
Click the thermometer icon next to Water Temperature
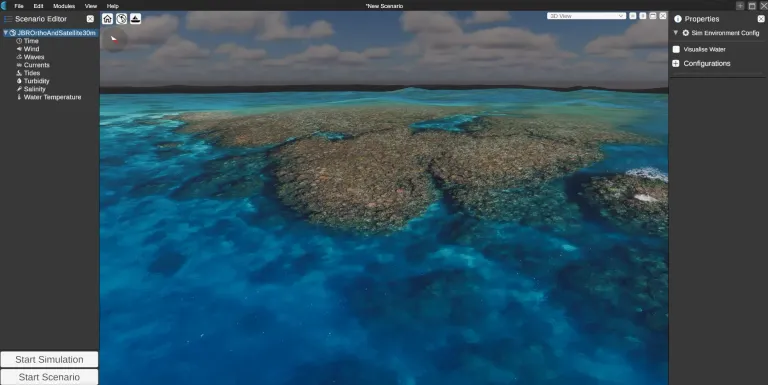click(19, 97)
